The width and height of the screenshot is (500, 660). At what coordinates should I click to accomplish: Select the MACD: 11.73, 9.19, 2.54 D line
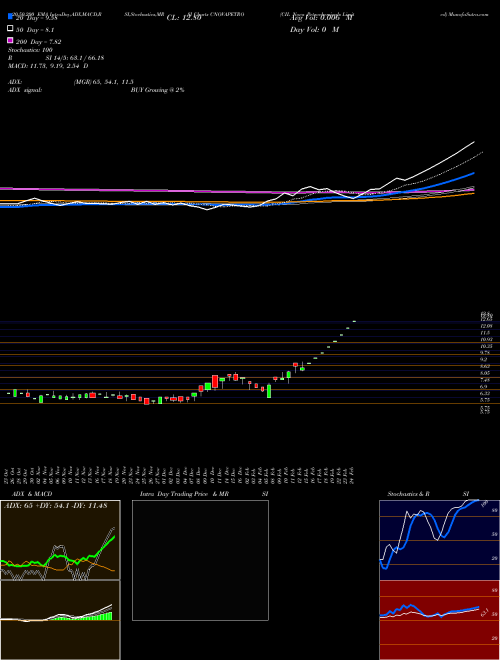(x=48, y=66)
